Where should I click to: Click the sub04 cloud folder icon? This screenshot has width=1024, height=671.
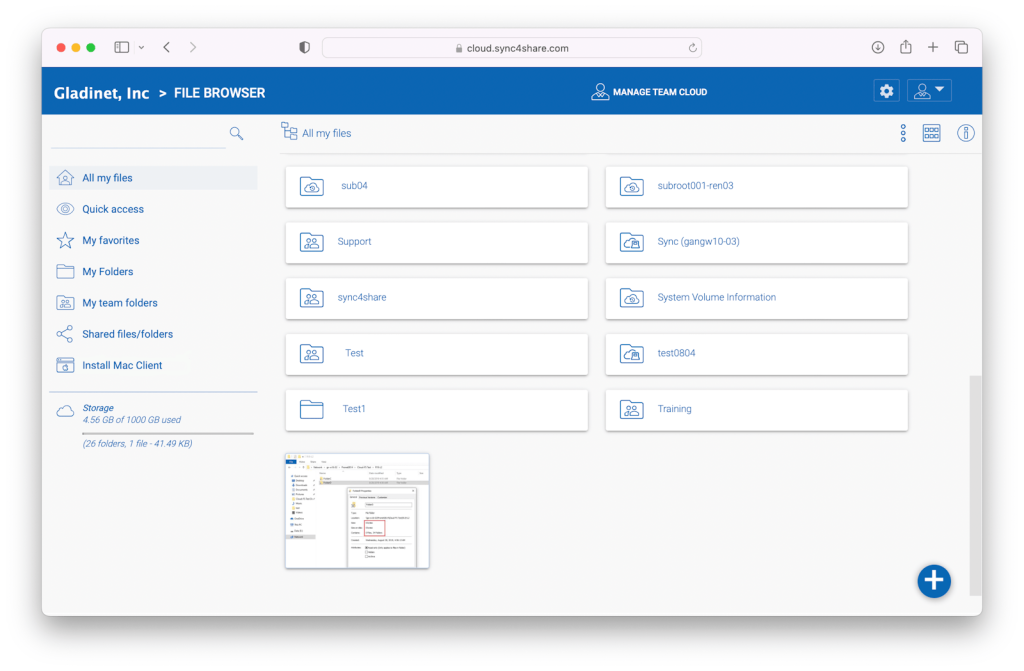(x=312, y=186)
